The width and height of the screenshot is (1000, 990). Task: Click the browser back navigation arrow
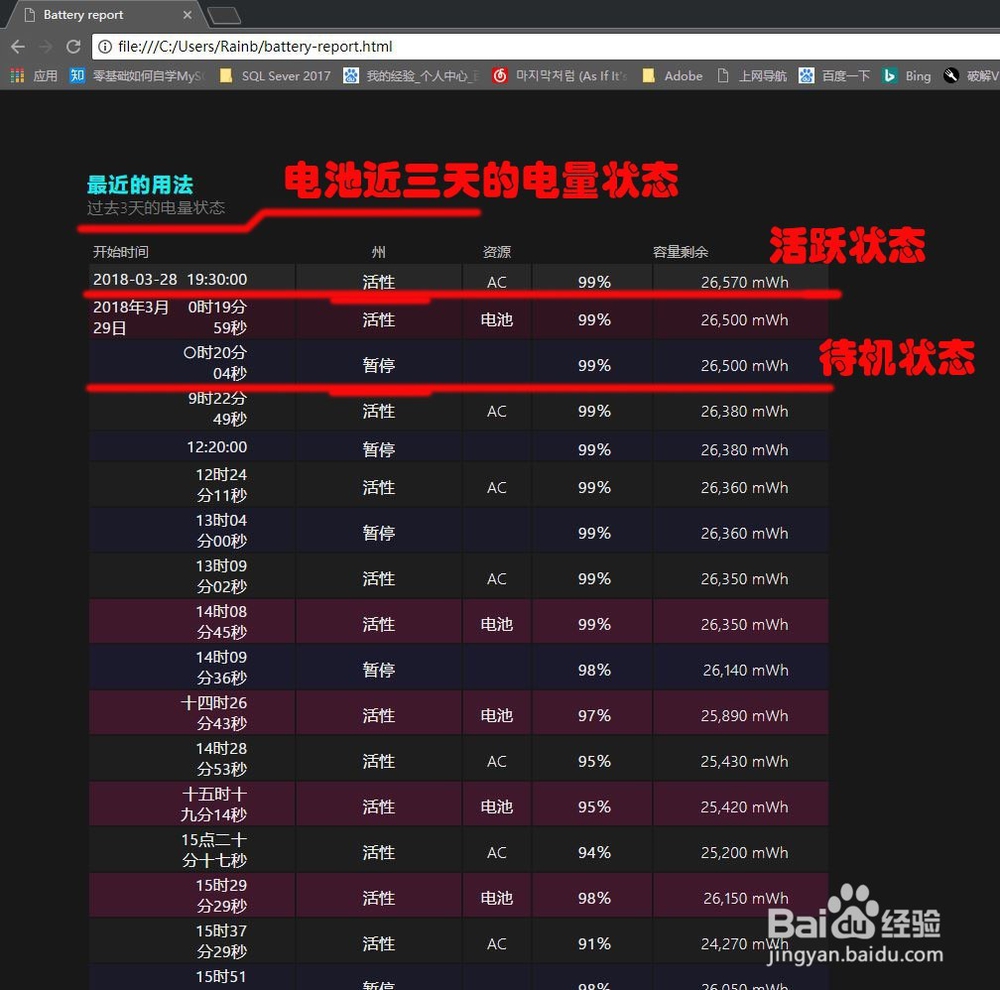(x=17, y=46)
